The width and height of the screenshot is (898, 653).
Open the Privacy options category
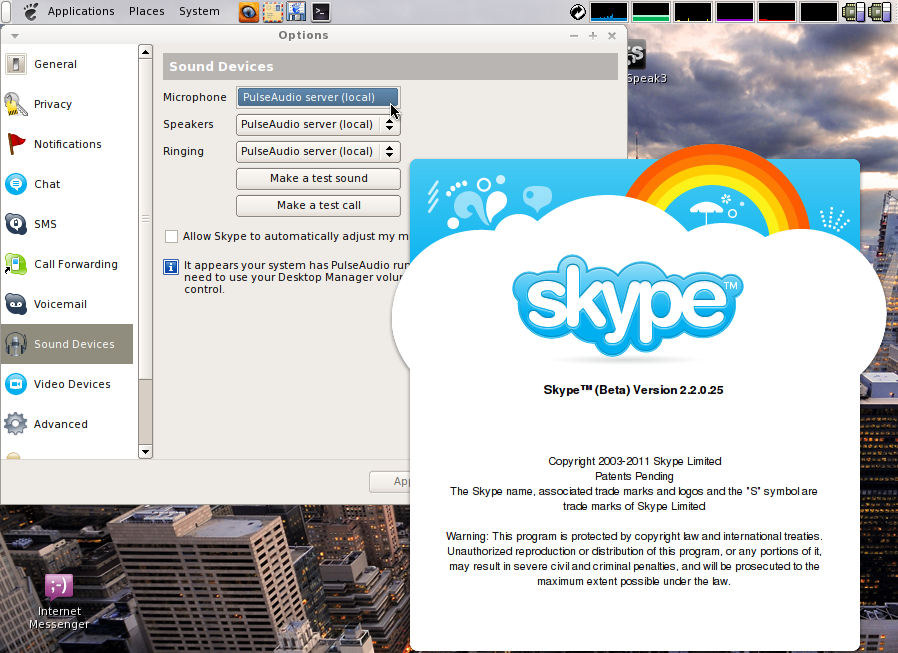(x=67, y=104)
